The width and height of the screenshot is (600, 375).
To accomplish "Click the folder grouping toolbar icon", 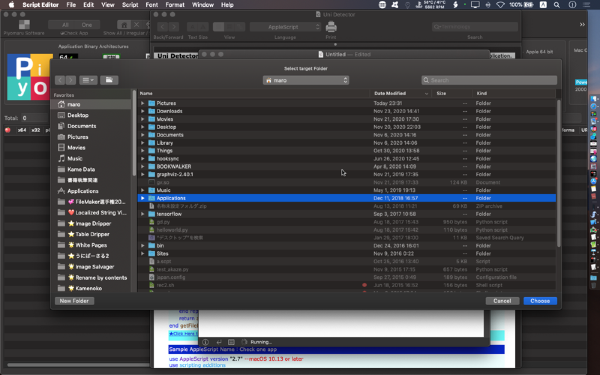I will [109, 80].
